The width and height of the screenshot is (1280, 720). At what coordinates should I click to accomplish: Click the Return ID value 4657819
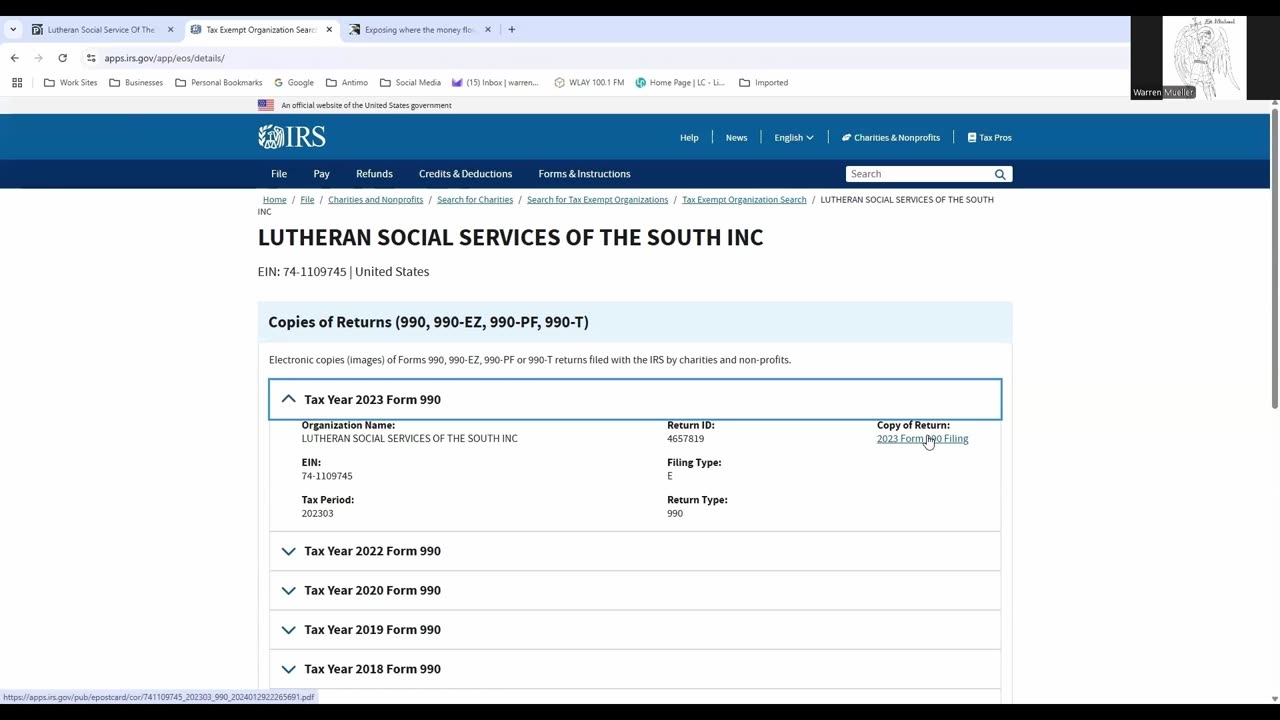coord(685,439)
